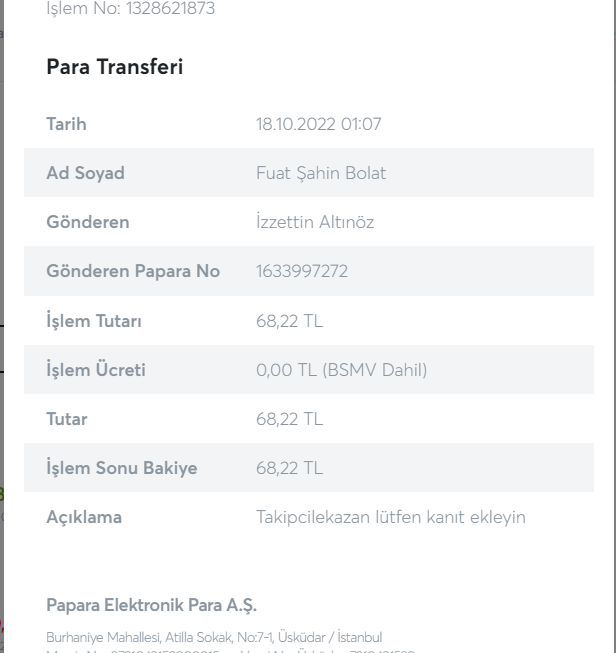Screen dimensions: 616x653
Task: Click sender name İzzettin Altınöz
Action: pos(315,223)
